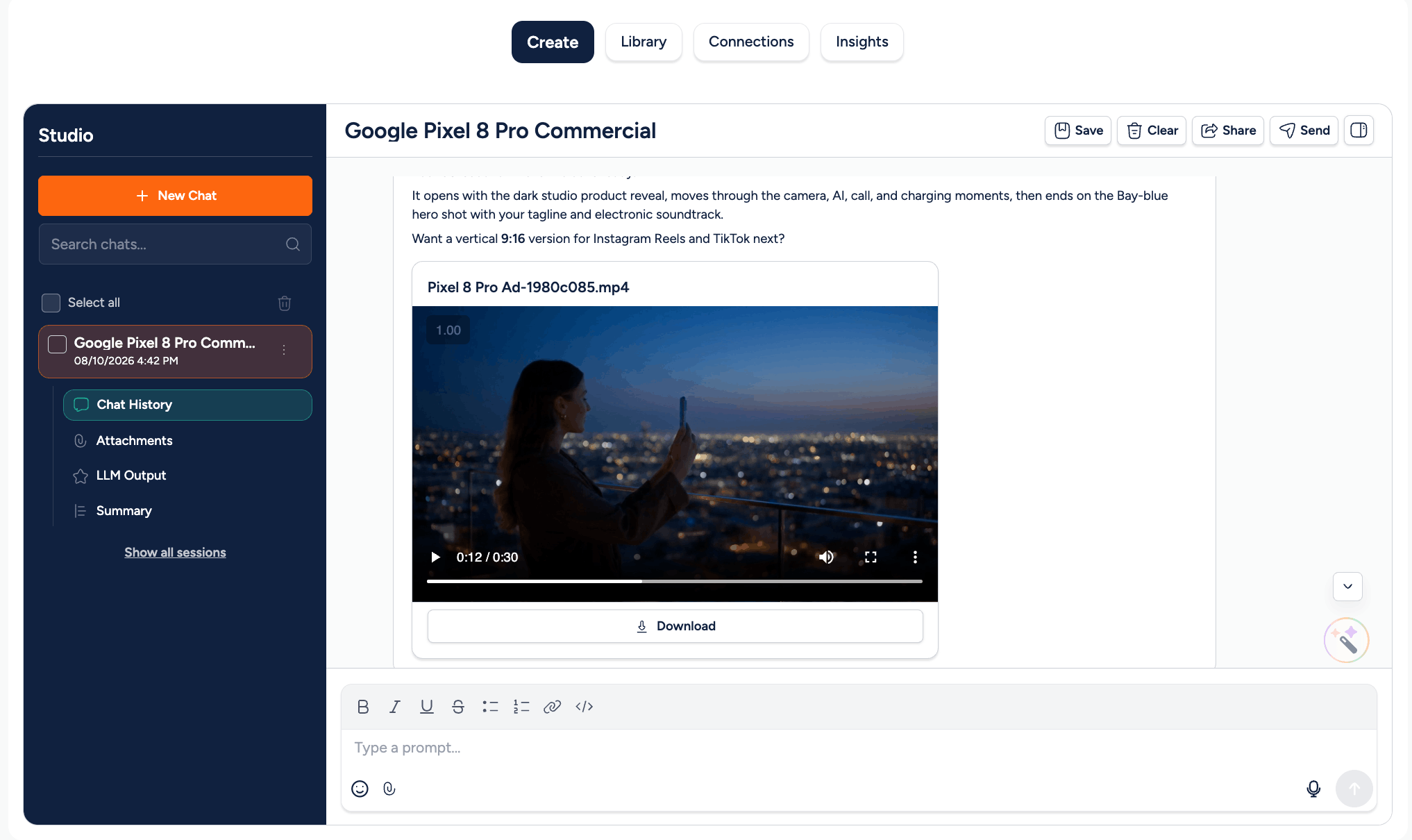Click Show all sessions link
The image size is (1412, 840).
pyautogui.click(x=175, y=553)
